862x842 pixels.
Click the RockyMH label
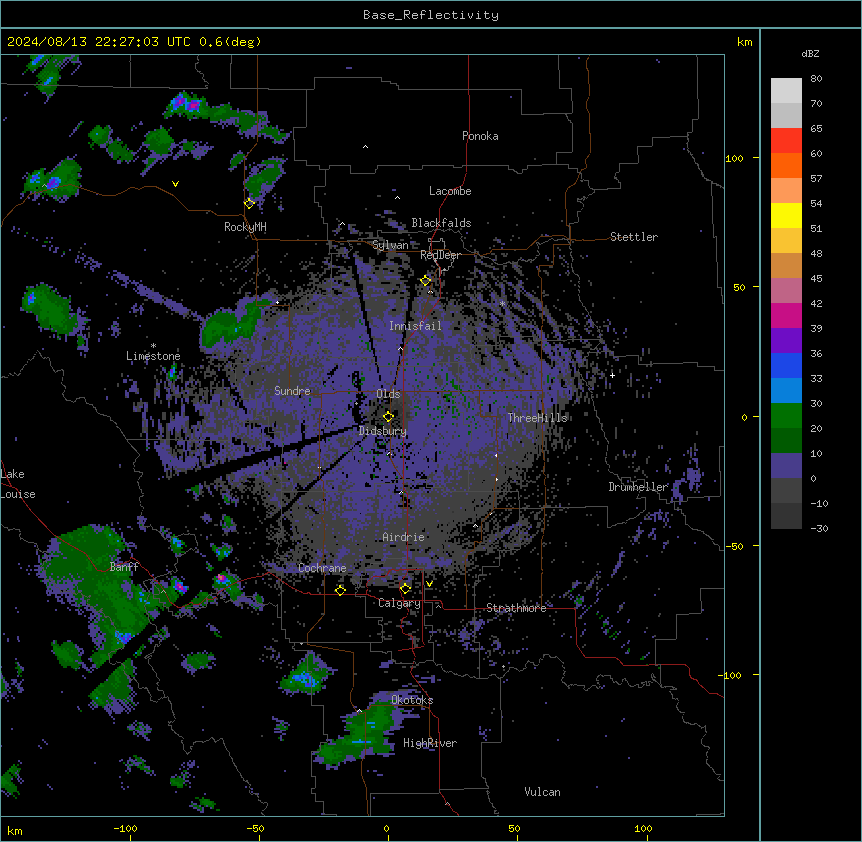[x=245, y=227]
